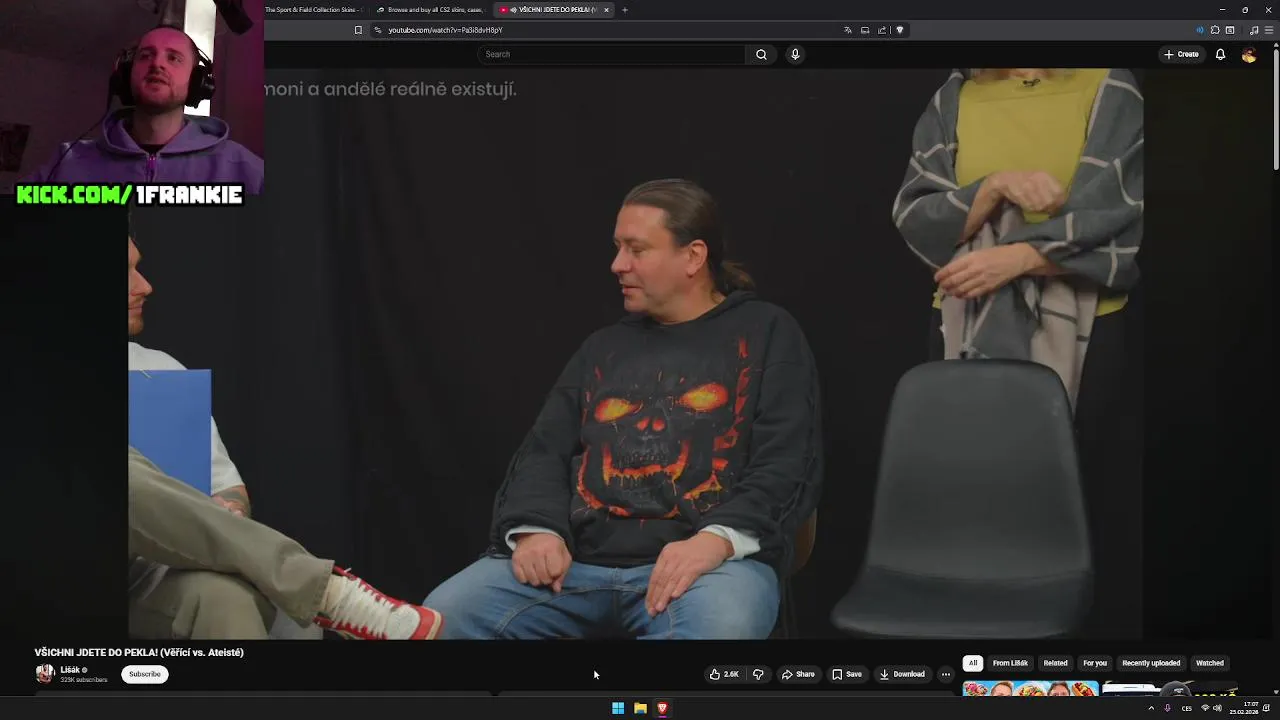Click the YouTube search magnifier icon

pyautogui.click(x=761, y=54)
